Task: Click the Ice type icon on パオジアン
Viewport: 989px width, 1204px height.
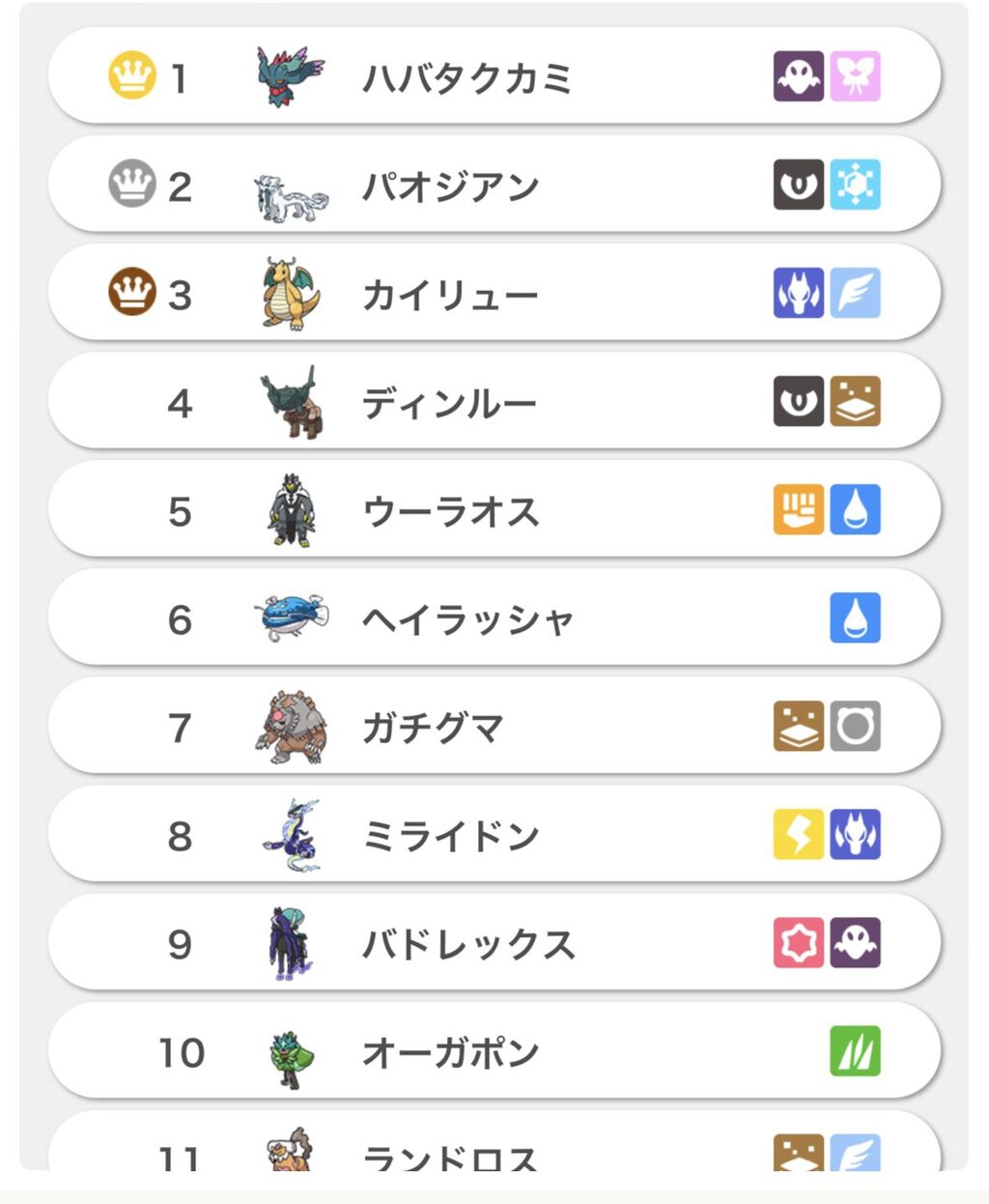Action: coord(855,185)
